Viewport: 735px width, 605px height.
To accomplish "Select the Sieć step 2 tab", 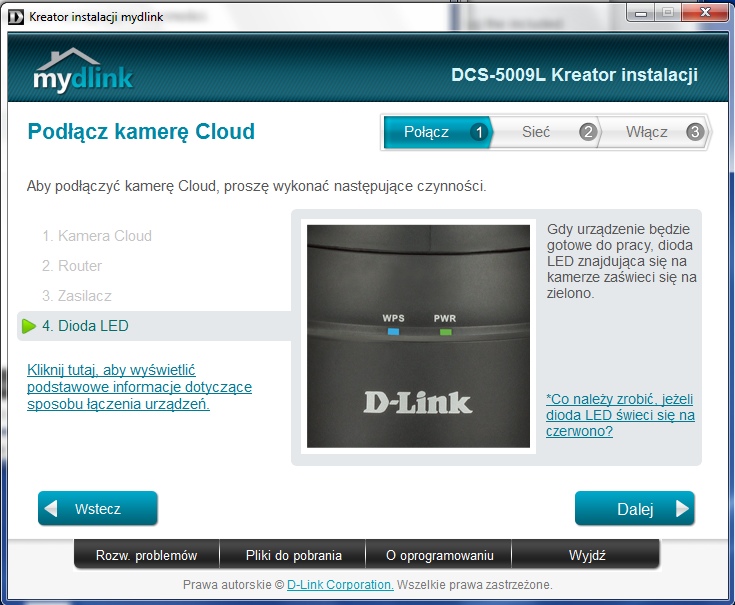I will pos(547,132).
